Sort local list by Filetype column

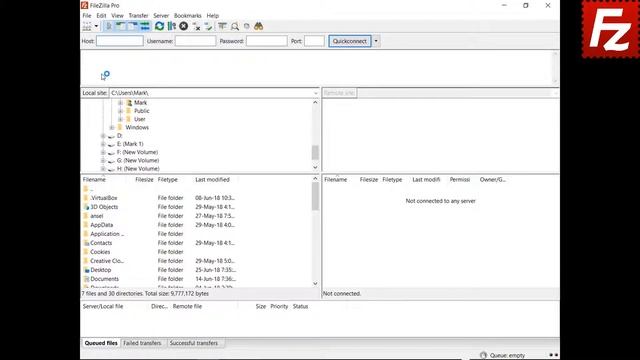(x=168, y=180)
